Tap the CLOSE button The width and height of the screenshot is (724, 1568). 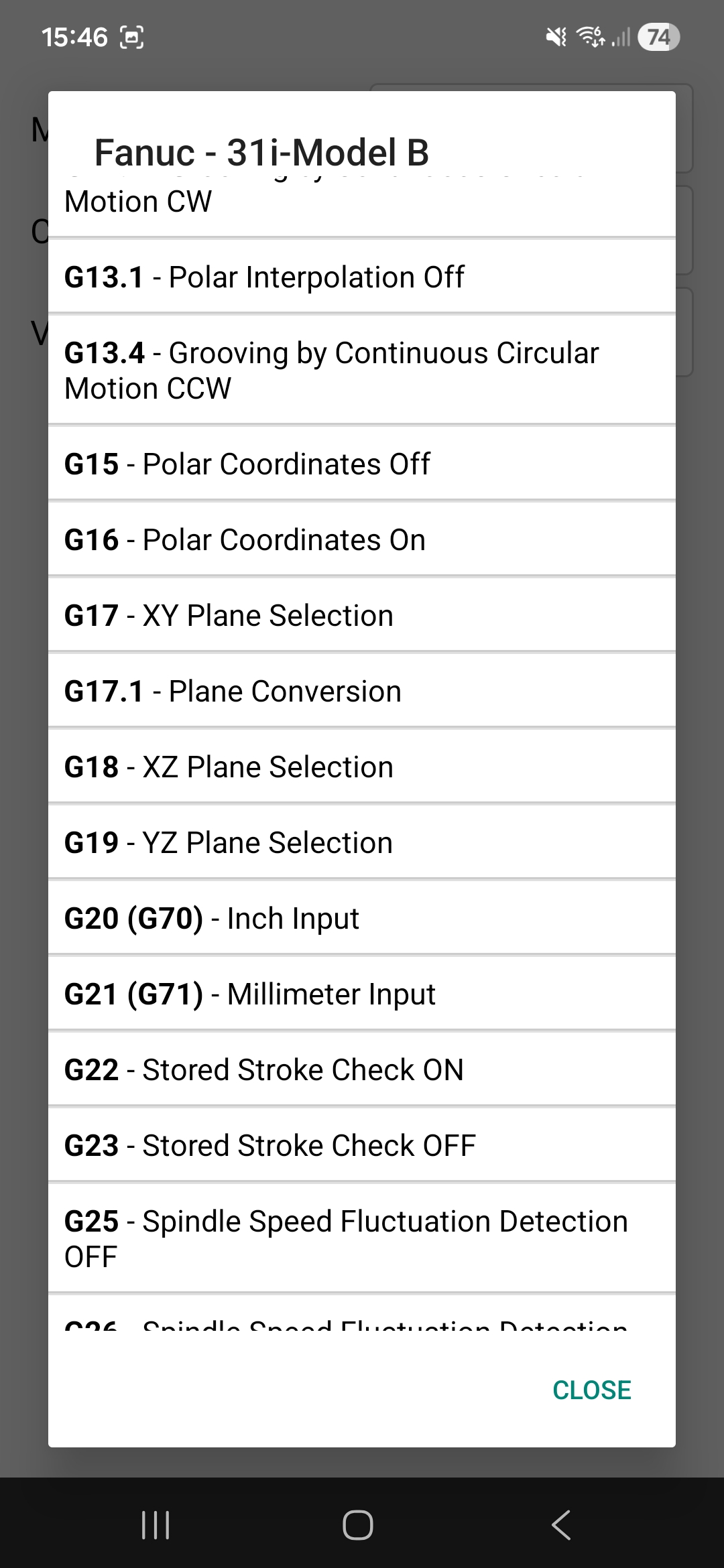591,1390
